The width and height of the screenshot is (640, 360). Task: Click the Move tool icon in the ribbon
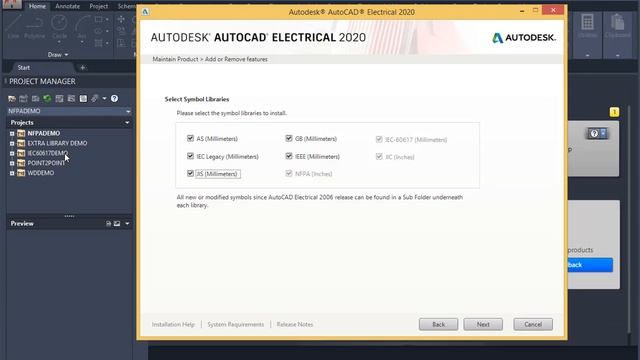(x=121, y=19)
